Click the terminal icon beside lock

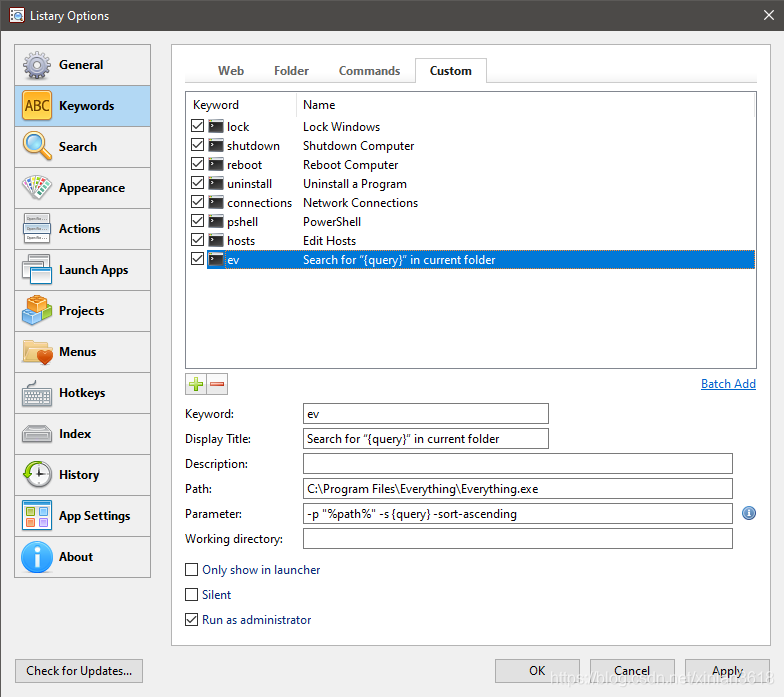[216, 126]
